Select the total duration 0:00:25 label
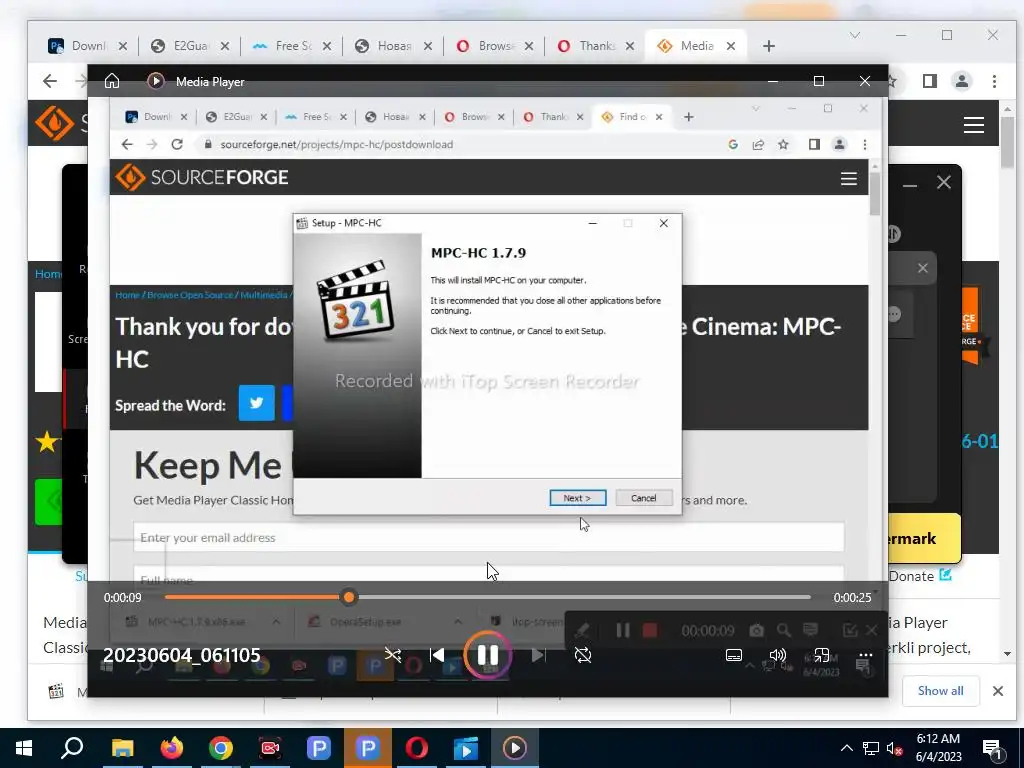 [852, 598]
